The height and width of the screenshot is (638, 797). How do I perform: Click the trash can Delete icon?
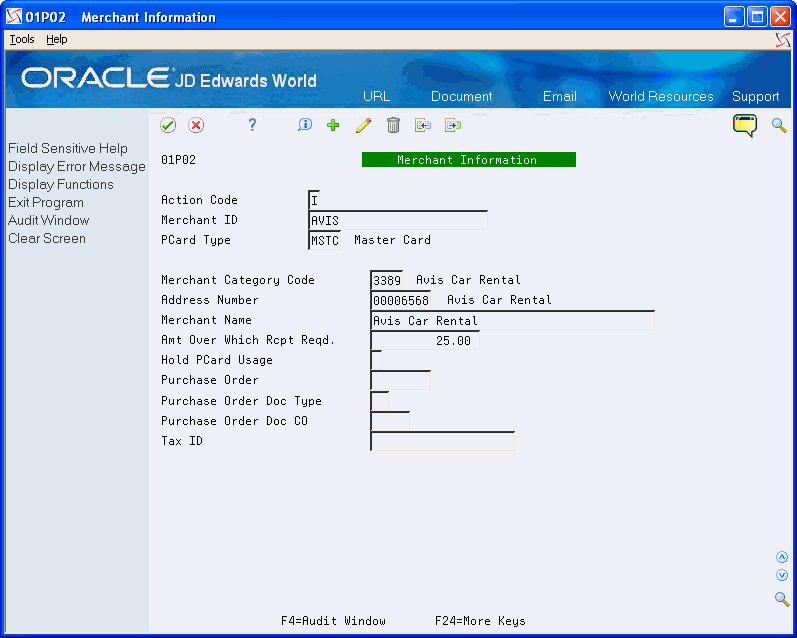click(x=393, y=125)
